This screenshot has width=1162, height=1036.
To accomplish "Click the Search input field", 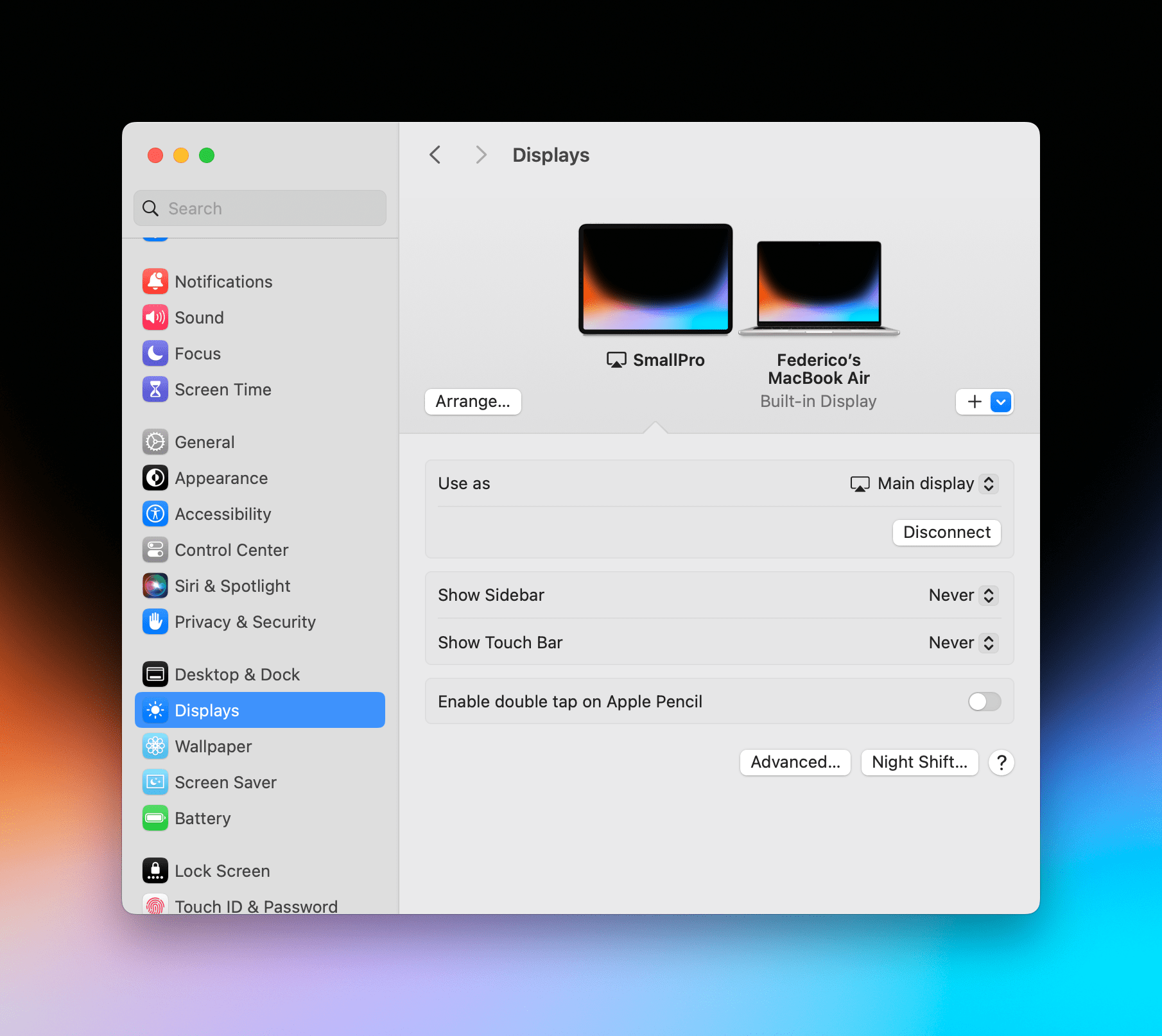I will point(260,208).
